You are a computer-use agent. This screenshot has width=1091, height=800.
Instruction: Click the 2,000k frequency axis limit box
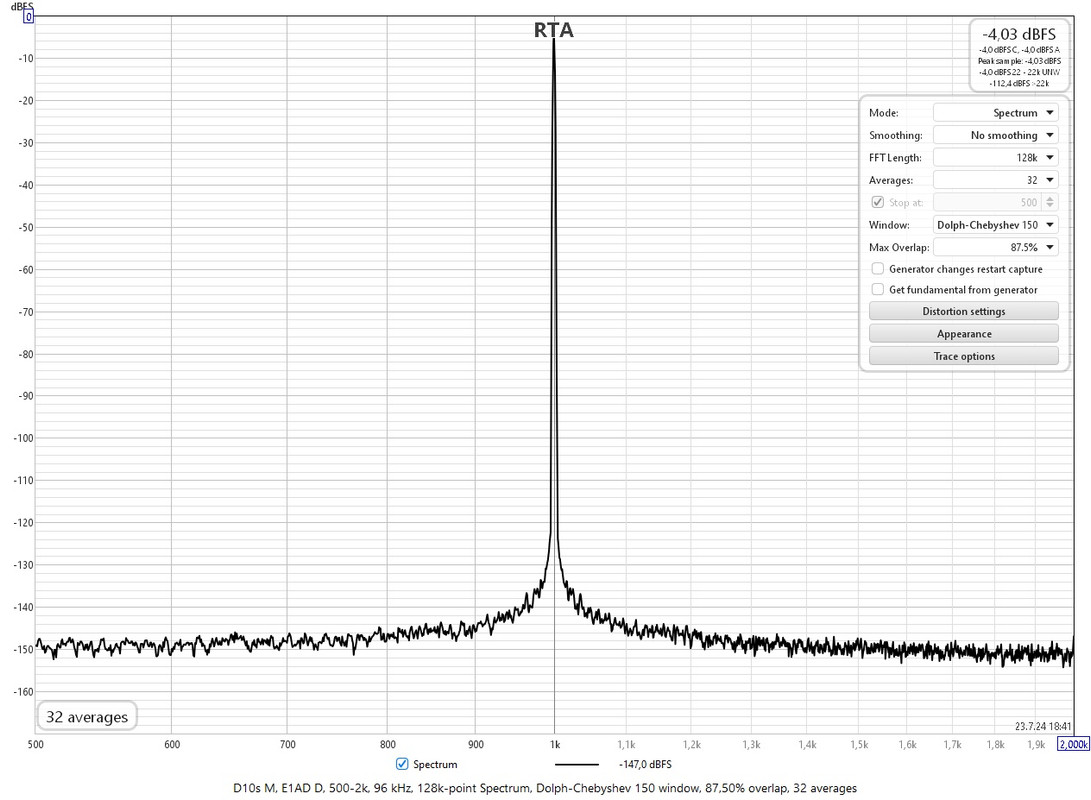1073,744
